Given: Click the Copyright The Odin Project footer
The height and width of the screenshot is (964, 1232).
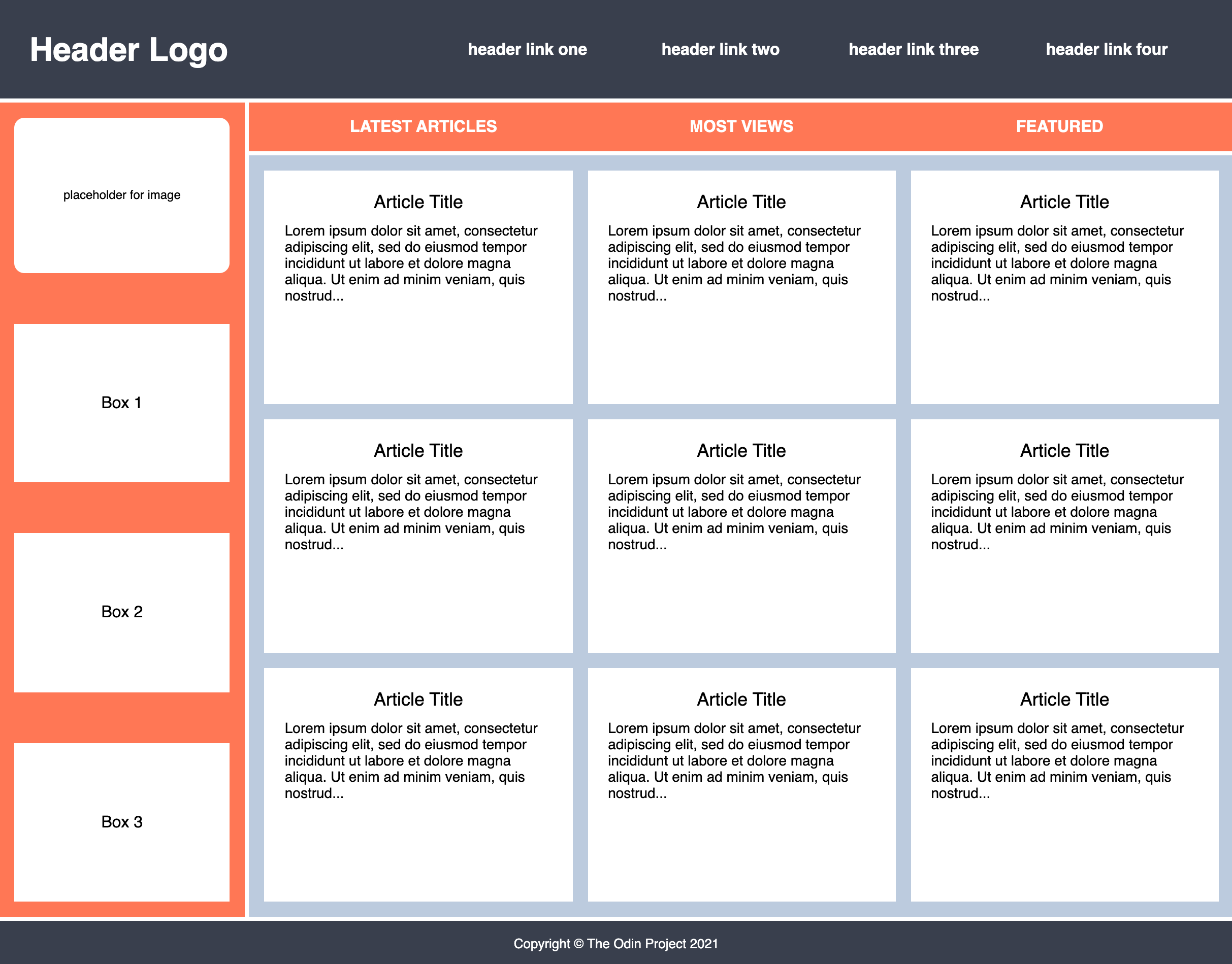Looking at the screenshot, I should coord(615,944).
